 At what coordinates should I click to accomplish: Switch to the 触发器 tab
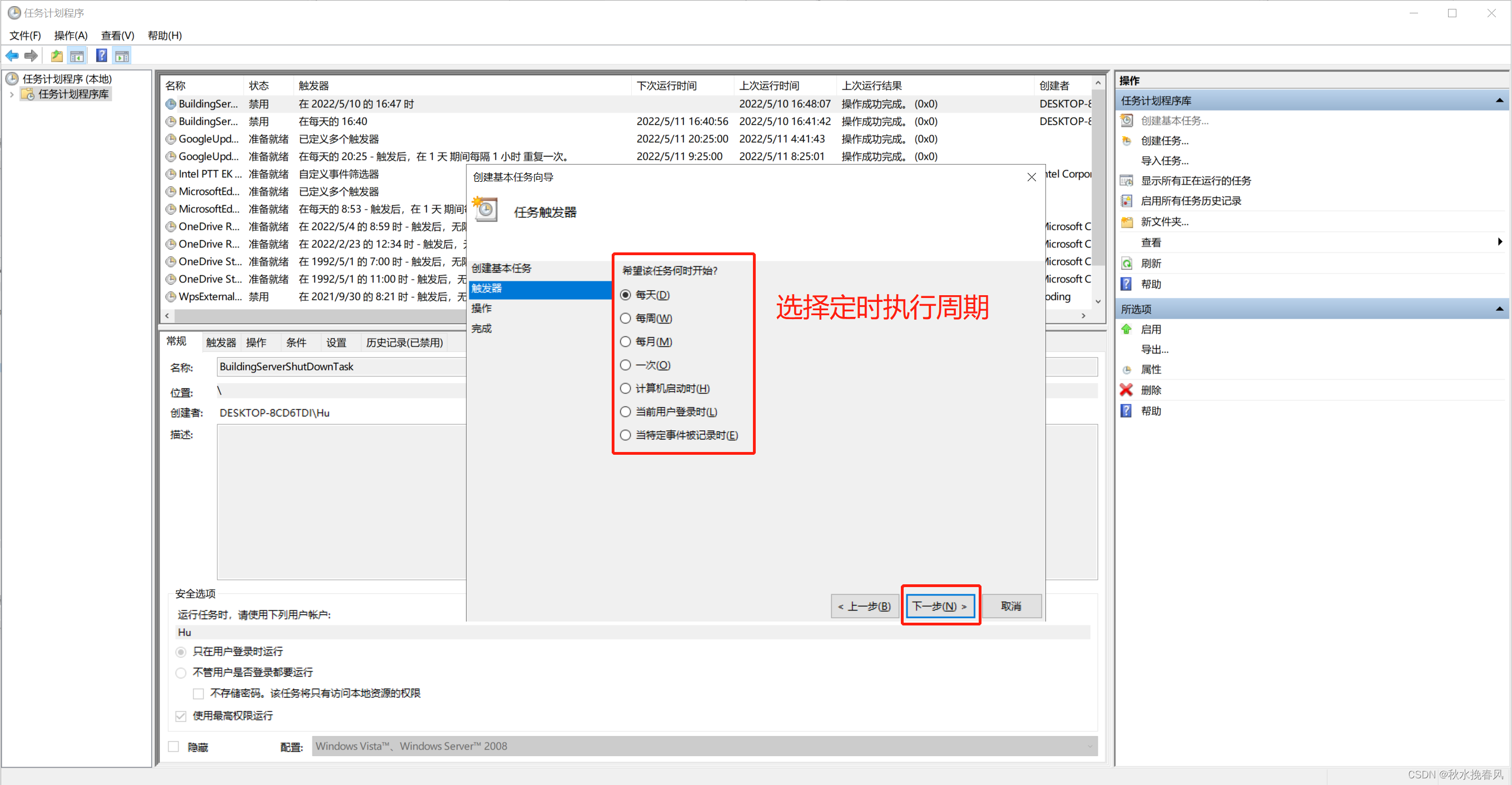[x=221, y=342]
